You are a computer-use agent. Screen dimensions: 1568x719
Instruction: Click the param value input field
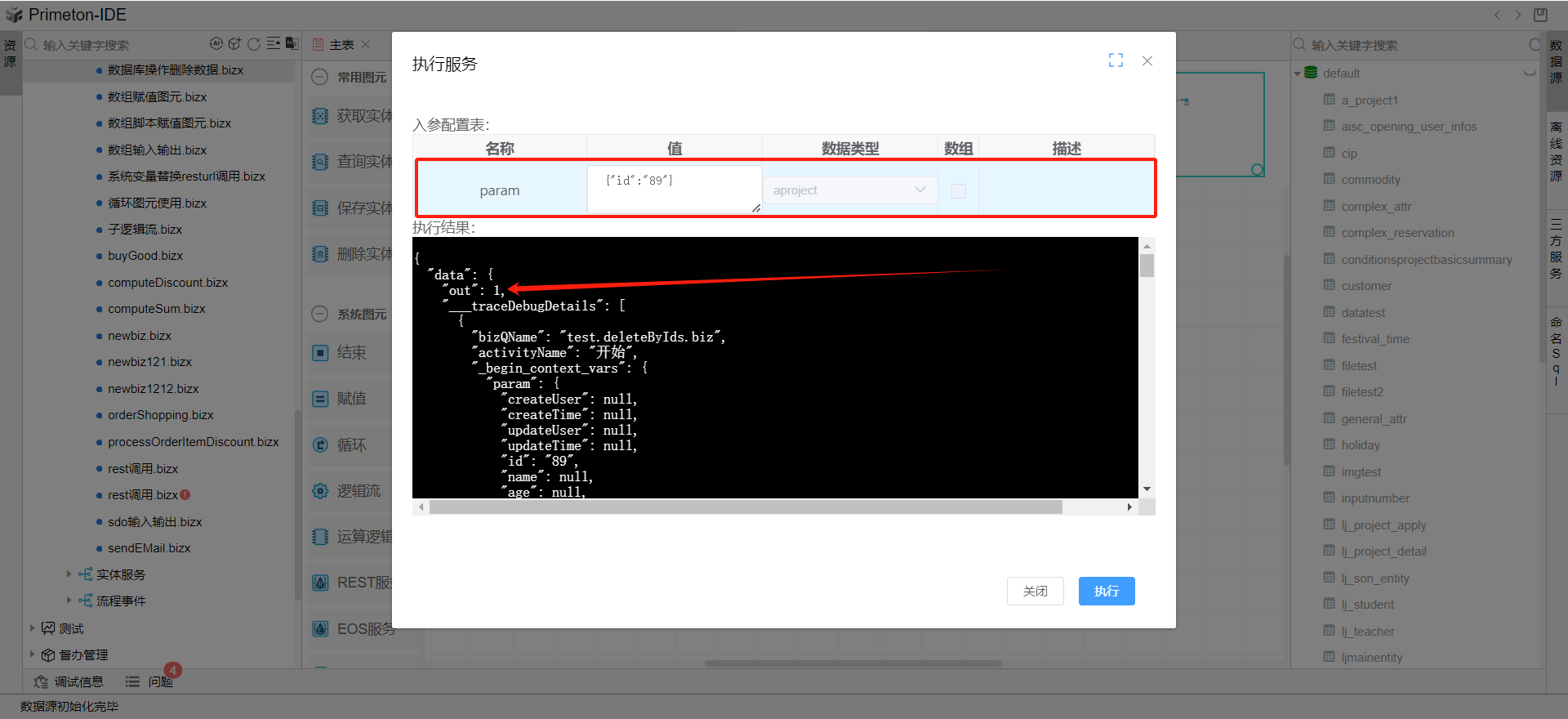pos(674,190)
